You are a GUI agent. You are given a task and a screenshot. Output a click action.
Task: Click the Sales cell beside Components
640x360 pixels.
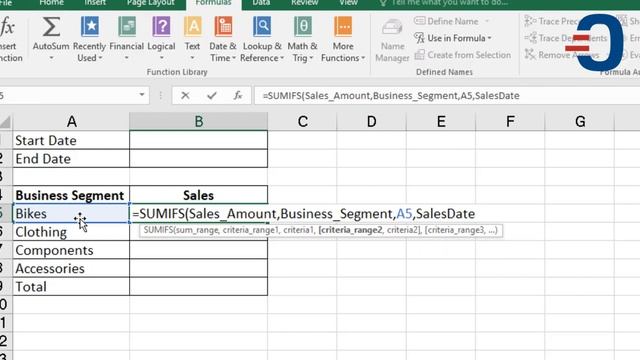pos(198,250)
